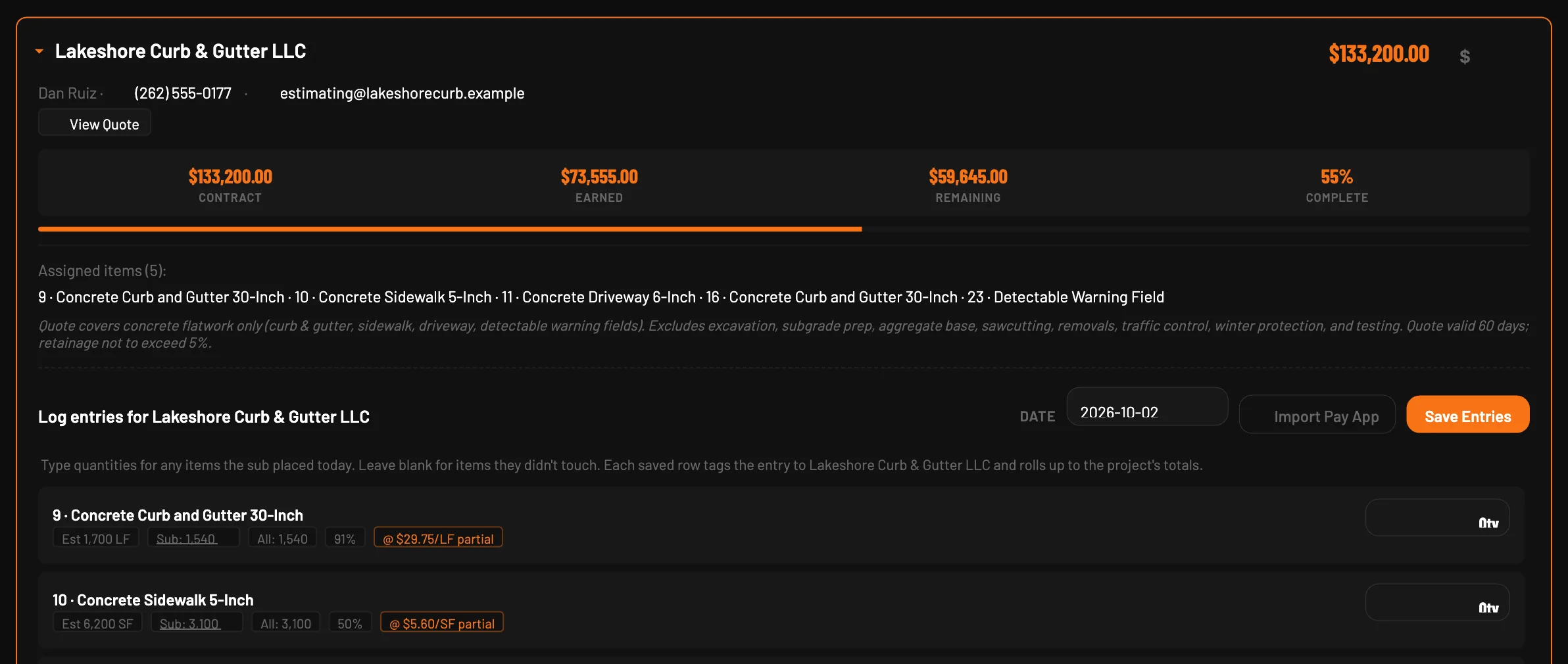Click the $73,555.00 earned amount

tap(599, 177)
